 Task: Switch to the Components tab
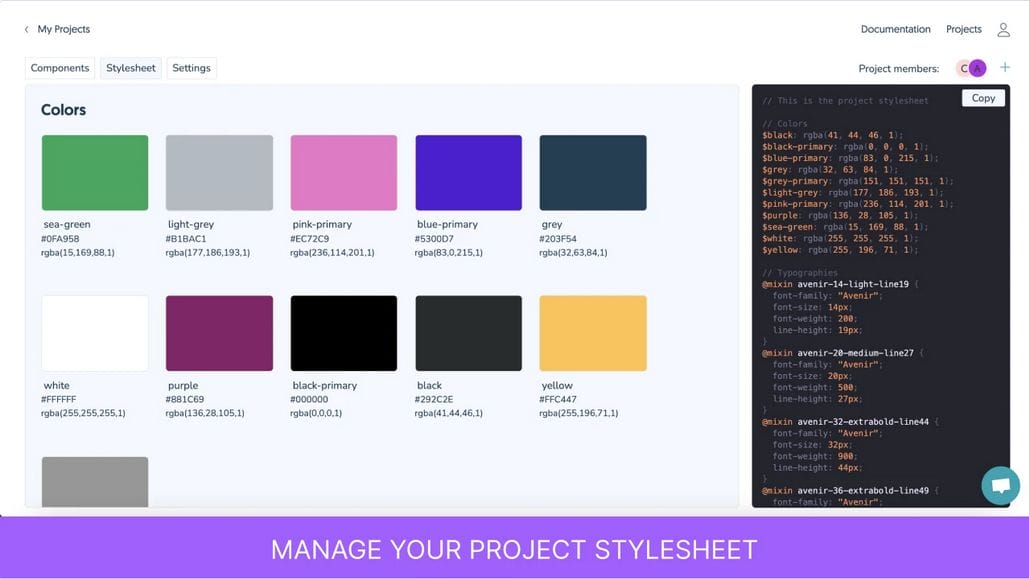60,68
